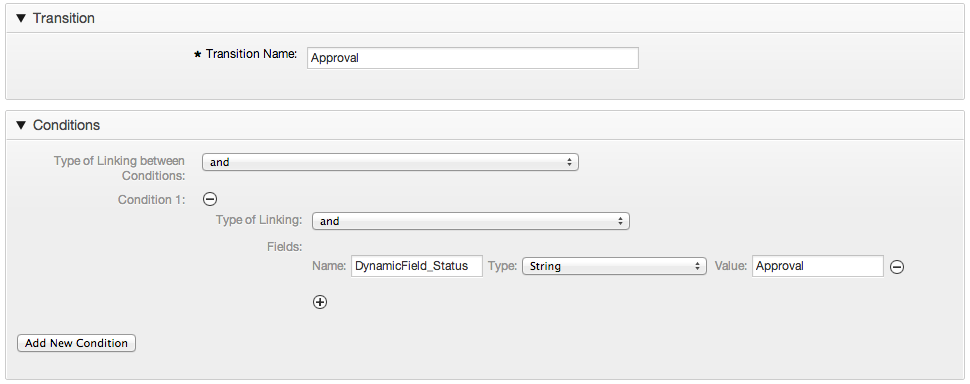Screen dimensions: 970x384
Task: Click the Type label before String dropdown
Action: (x=502, y=266)
